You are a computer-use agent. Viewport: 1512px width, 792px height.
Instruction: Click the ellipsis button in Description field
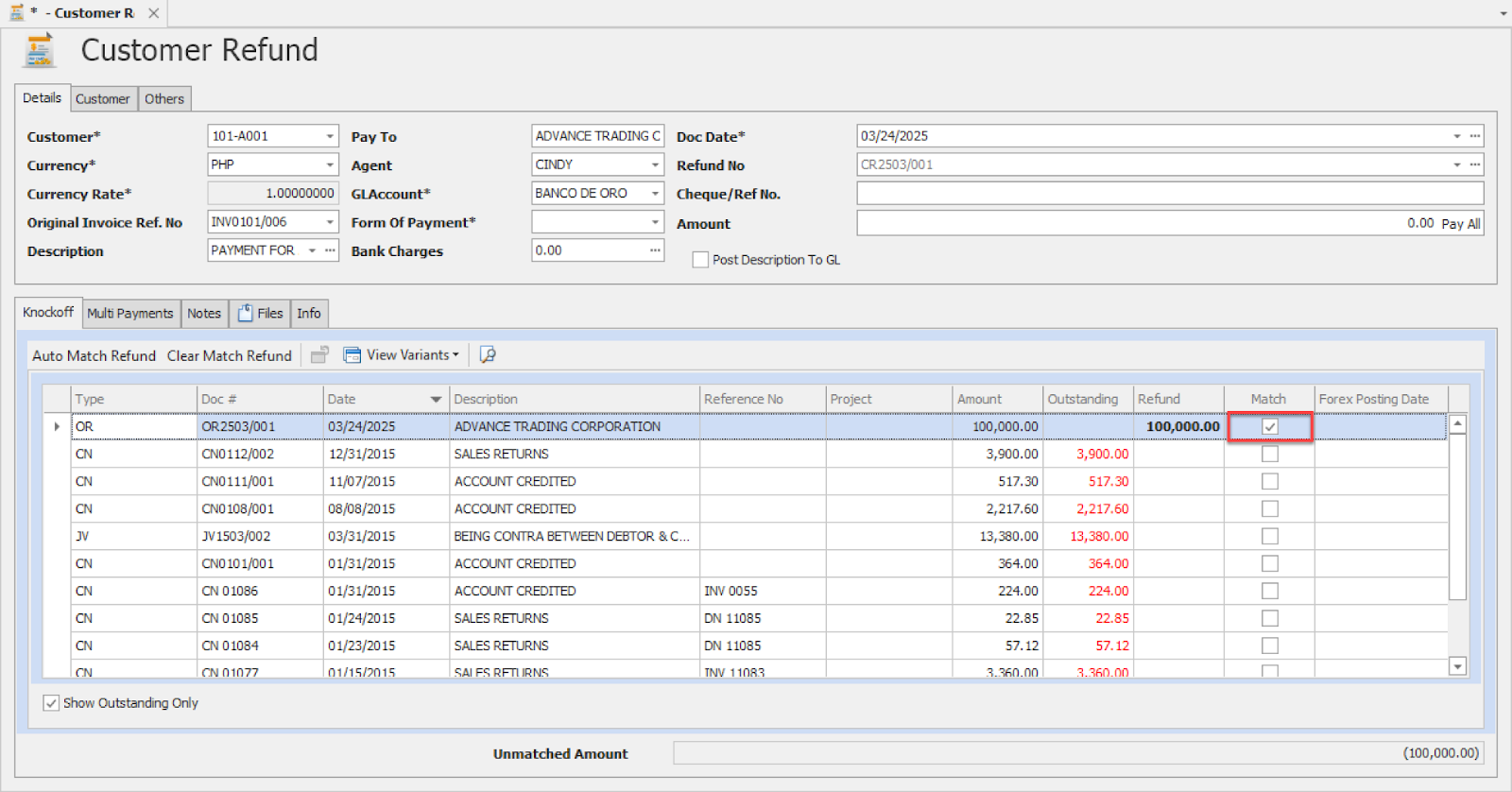pos(330,250)
